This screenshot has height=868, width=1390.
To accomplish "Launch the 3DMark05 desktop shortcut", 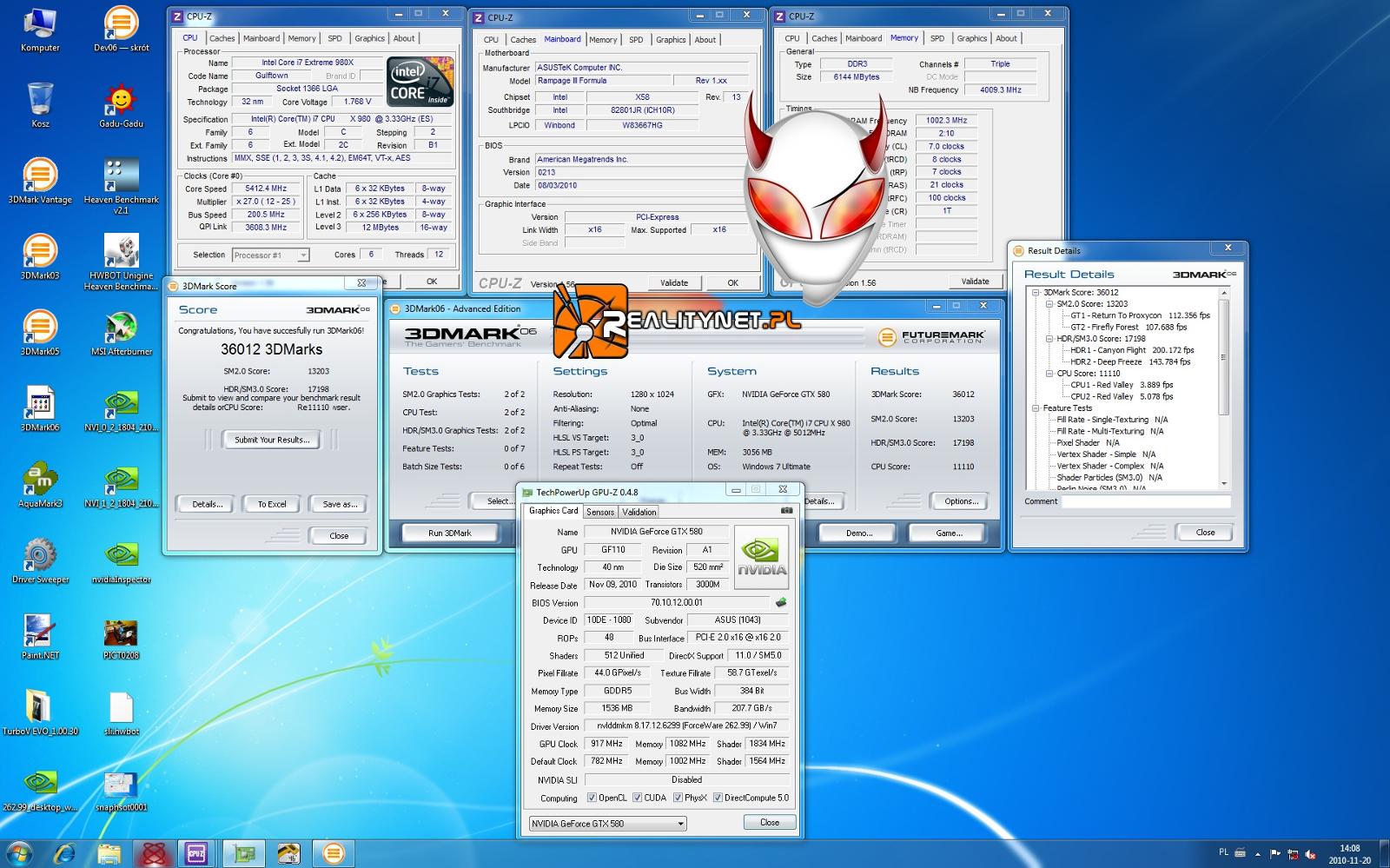I will 40,333.
